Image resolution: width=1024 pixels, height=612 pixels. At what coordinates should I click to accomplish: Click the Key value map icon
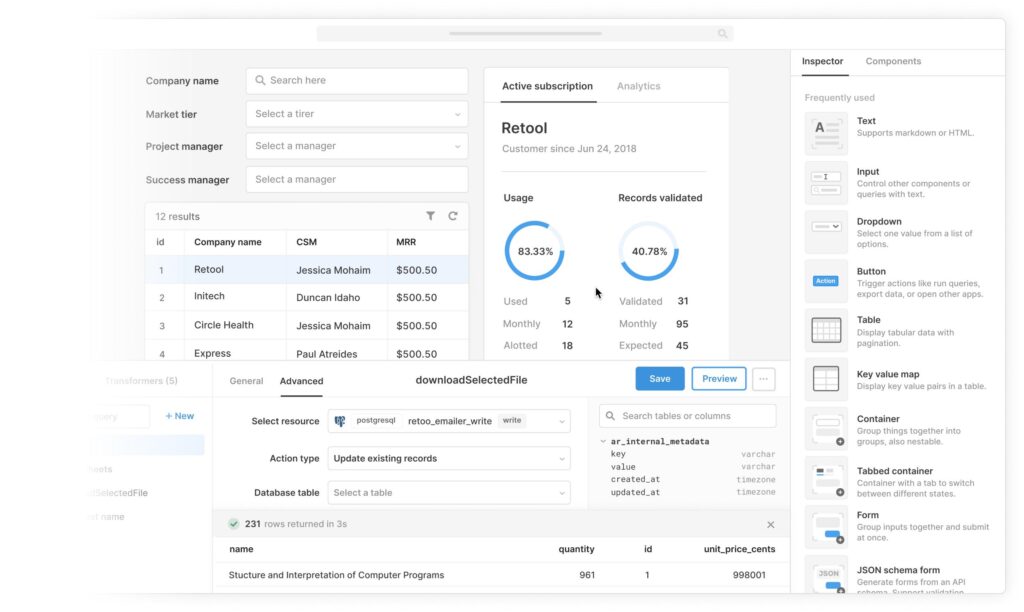tap(825, 380)
